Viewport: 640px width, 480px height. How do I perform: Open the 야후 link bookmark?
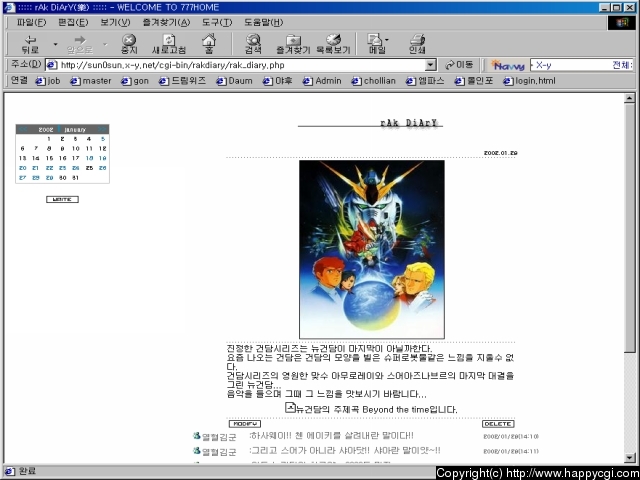[x=278, y=81]
